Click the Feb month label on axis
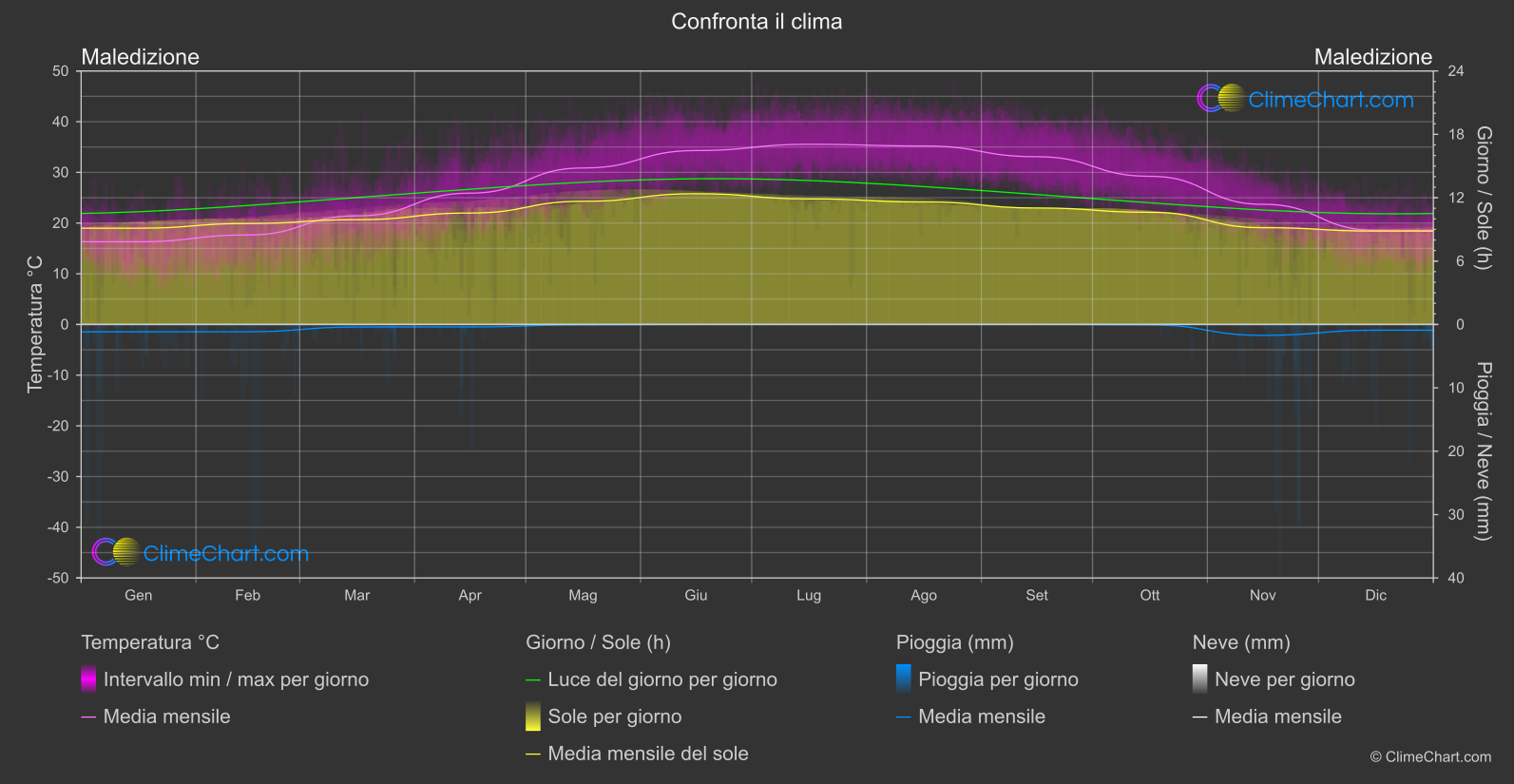This screenshot has height=784, width=1514. tap(247, 595)
